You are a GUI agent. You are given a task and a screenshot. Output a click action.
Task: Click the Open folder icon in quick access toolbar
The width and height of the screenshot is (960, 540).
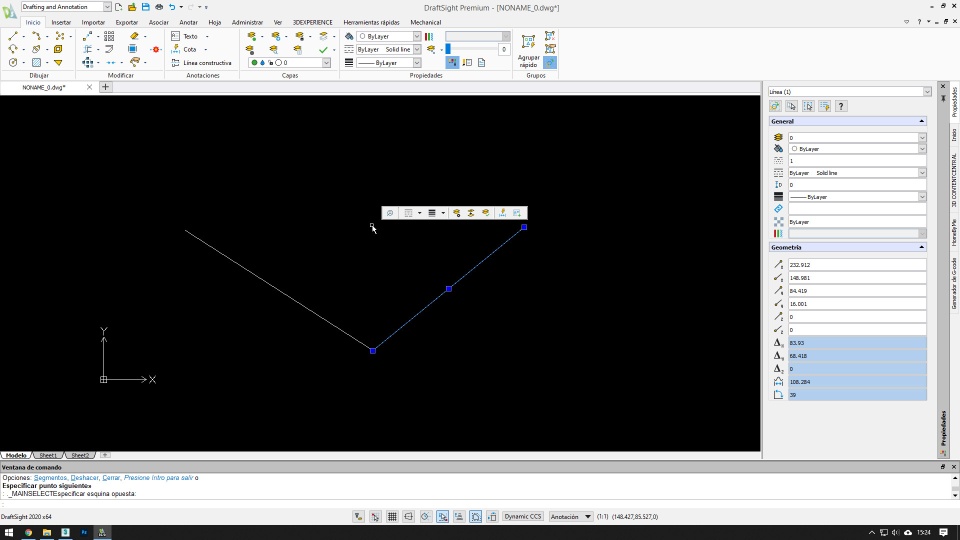pos(132,7)
